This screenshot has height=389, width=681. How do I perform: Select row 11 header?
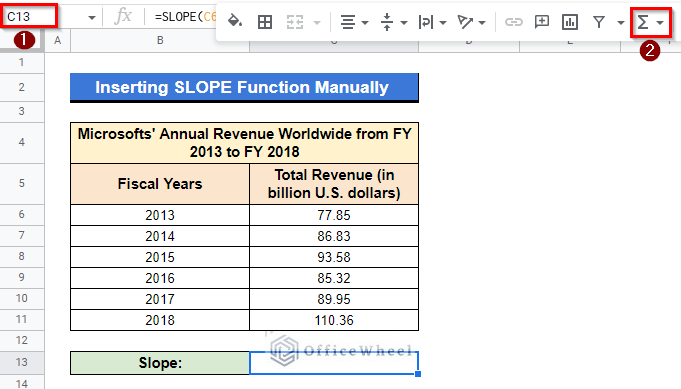[22, 320]
